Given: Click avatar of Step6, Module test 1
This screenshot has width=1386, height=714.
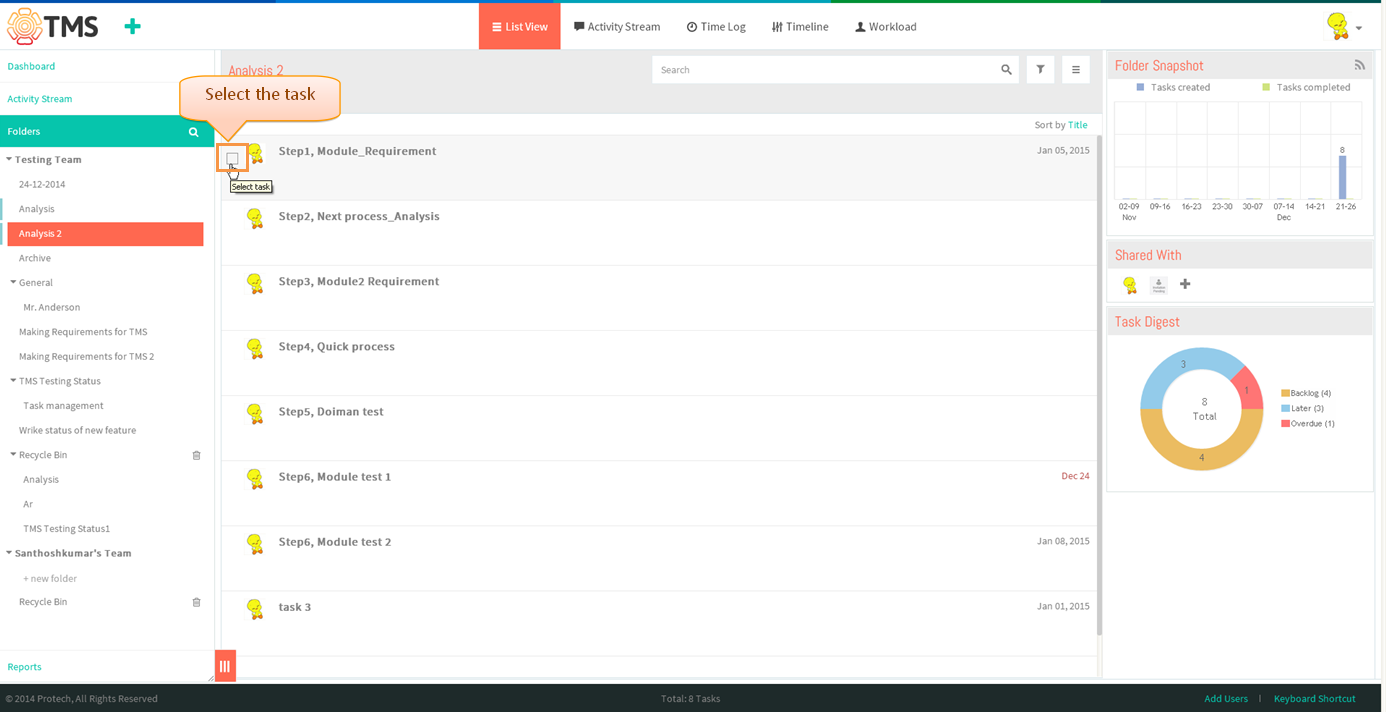Looking at the screenshot, I should (x=255, y=479).
